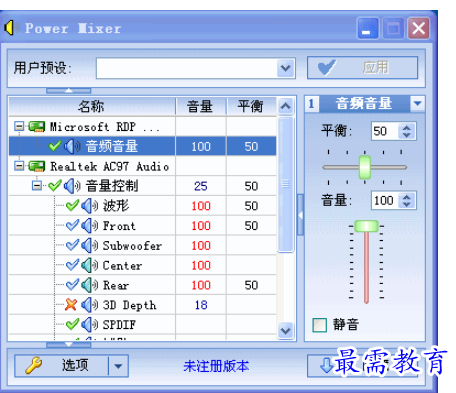Image resolution: width=456 pixels, height=393 pixels.
Task: Click the speaker icon of 波形 row
Action: pyautogui.click(x=89, y=206)
